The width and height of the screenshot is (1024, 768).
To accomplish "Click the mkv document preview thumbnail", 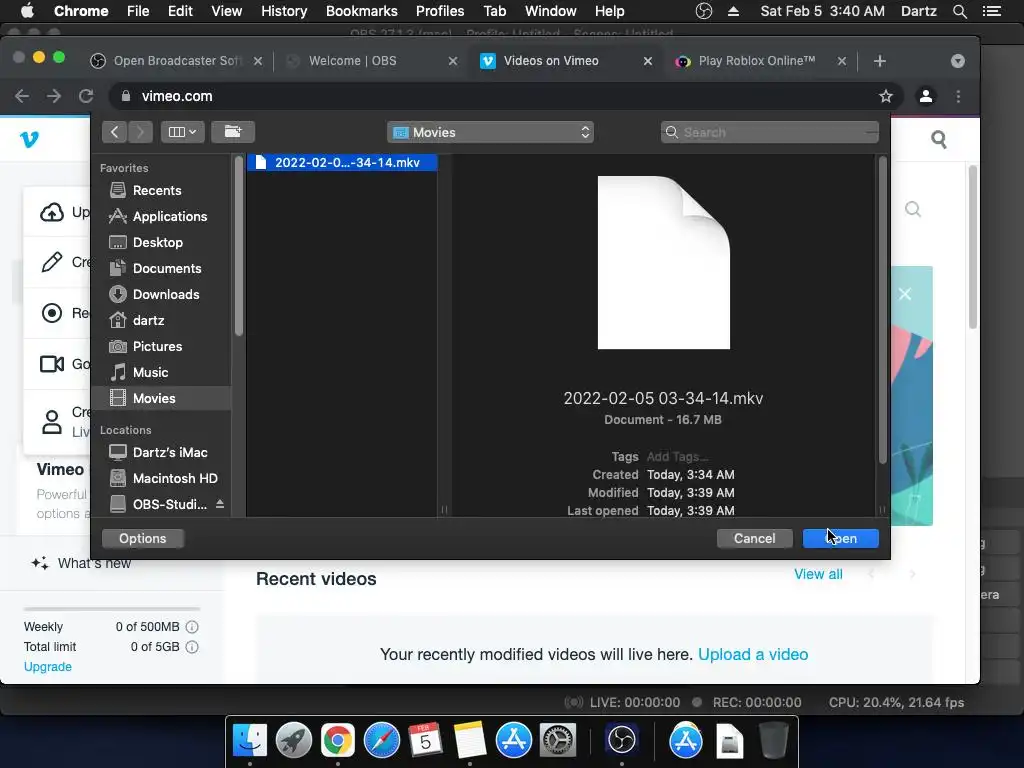I will coord(664,263).
